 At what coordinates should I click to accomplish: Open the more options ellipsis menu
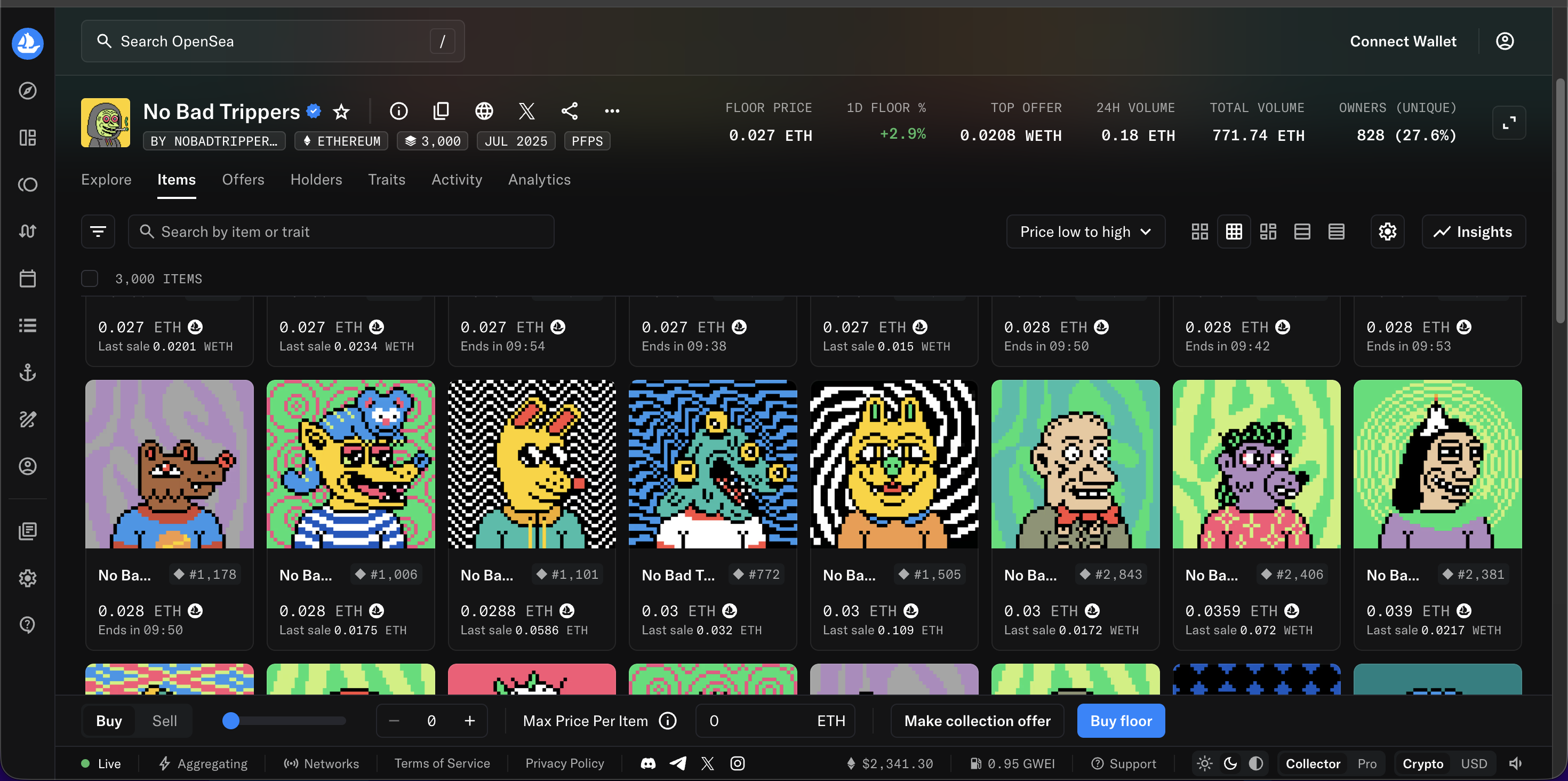click(612, 111)
